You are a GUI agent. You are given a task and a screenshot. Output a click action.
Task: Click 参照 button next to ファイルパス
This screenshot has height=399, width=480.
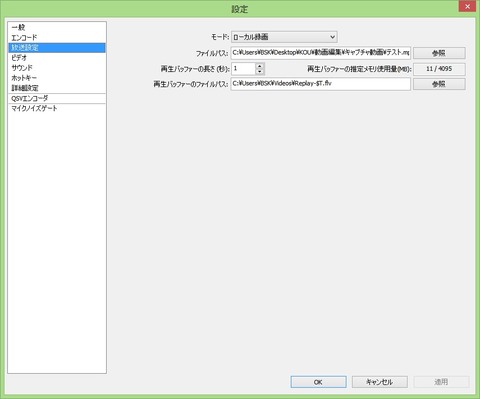click(x=439, y=53)
